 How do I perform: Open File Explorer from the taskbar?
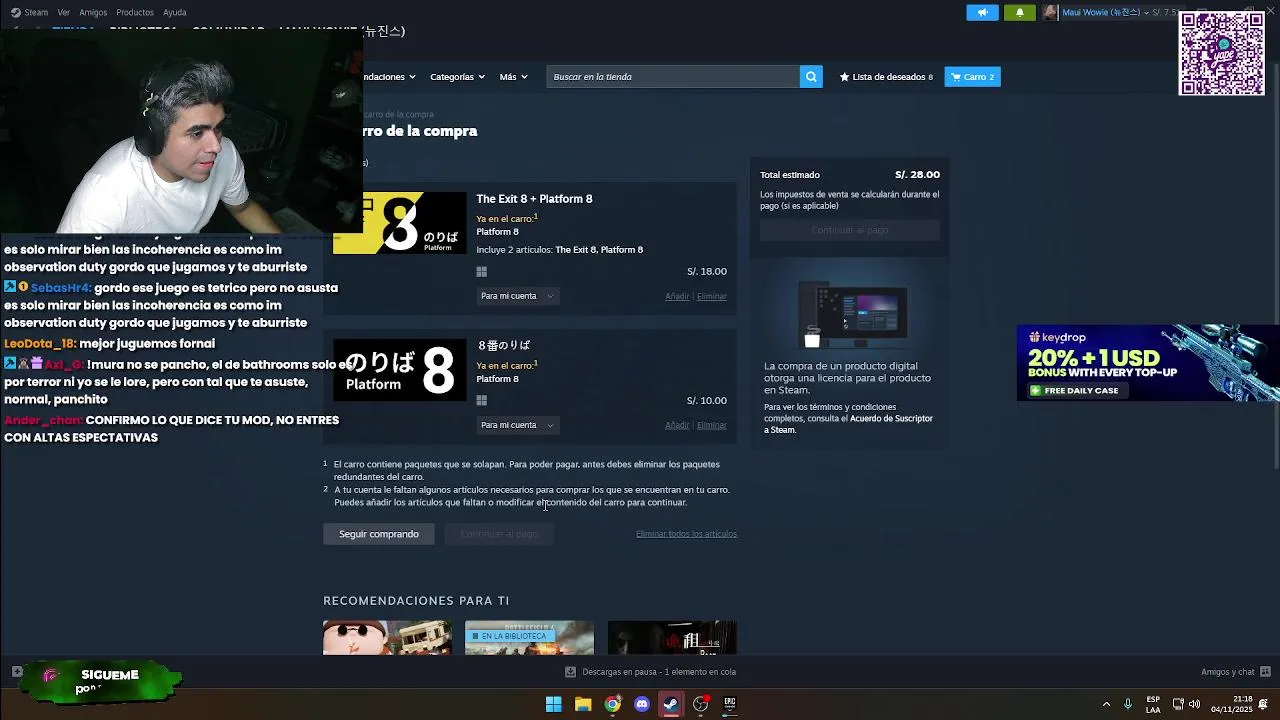tap(583, 704)
